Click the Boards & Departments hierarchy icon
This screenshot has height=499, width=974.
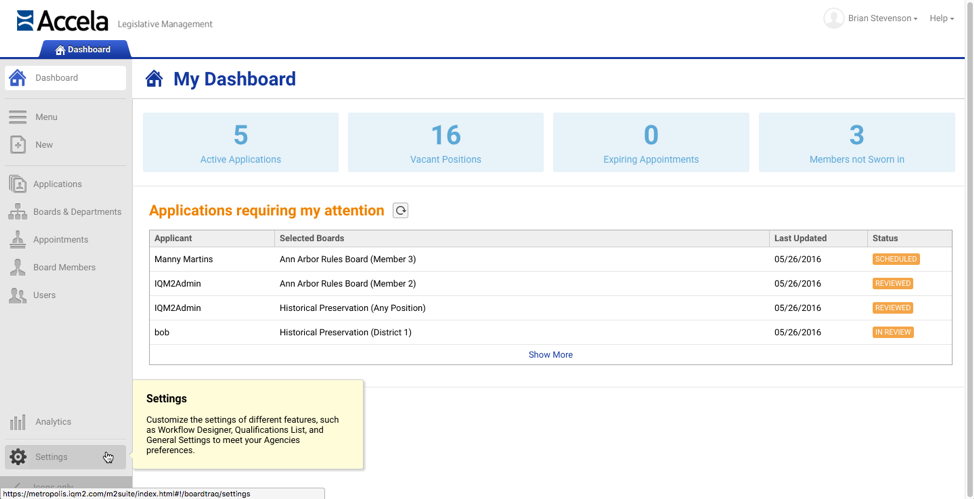17,212
